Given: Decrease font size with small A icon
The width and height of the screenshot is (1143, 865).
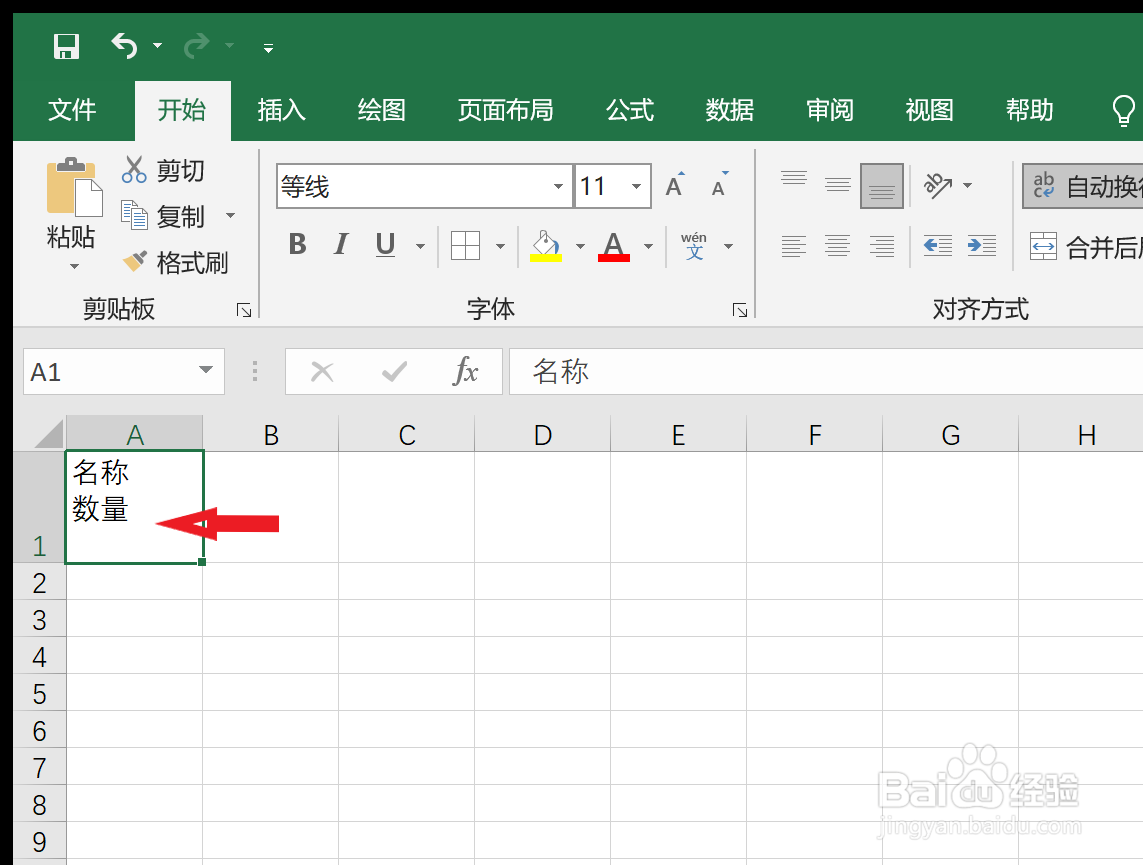Looking at the screenshot, I should pyautogui.click(x=719, y=185).
